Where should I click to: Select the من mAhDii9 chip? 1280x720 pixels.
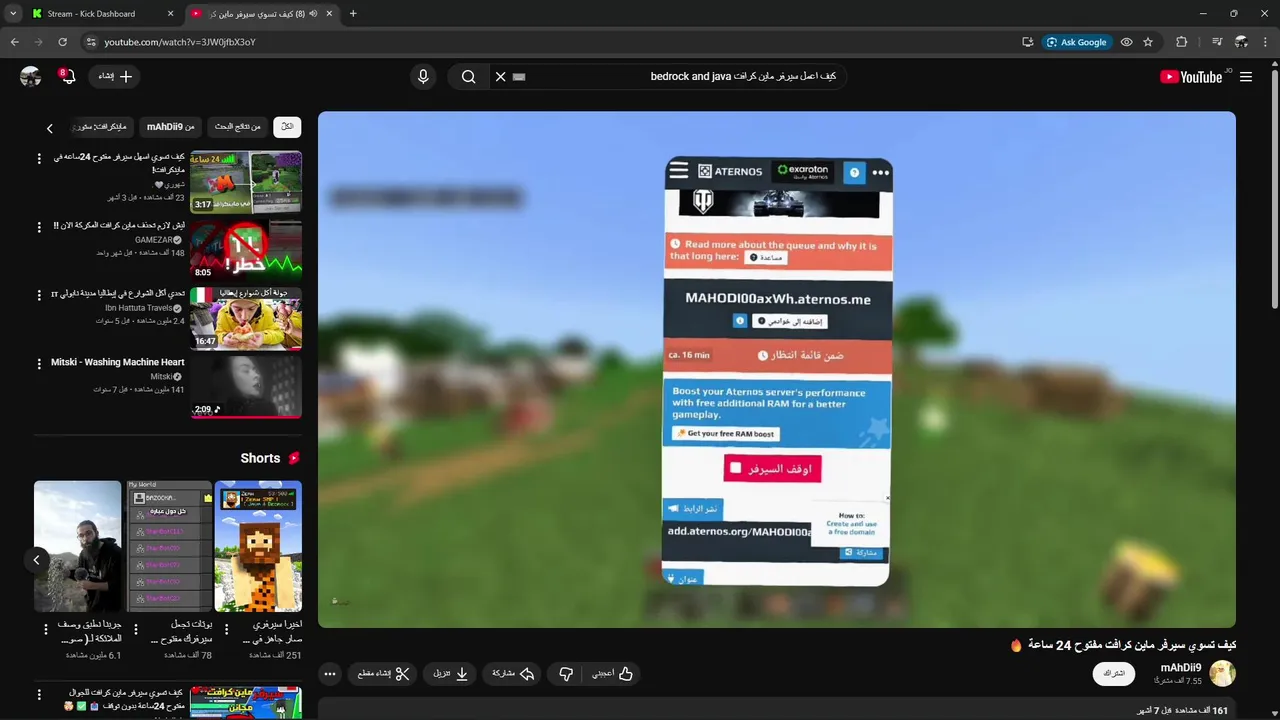point(171,127)
